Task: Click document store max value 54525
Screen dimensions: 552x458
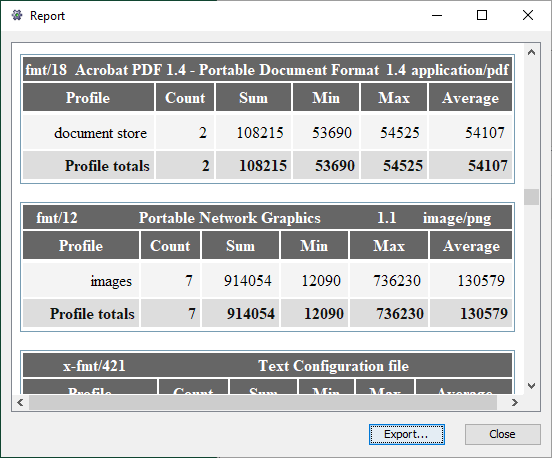Action: pos(394,133)
